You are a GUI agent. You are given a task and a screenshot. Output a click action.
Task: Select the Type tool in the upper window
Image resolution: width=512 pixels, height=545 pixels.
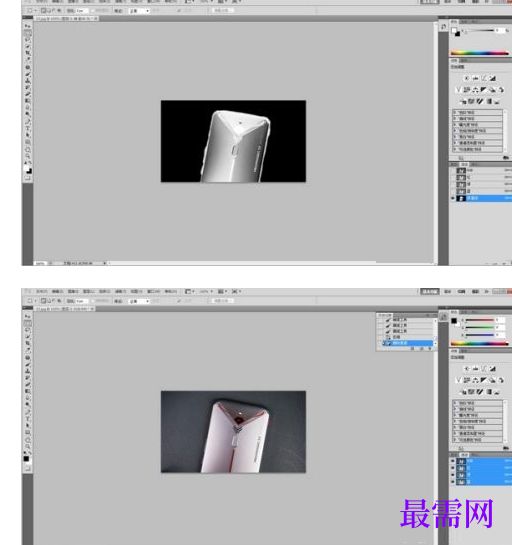(x=27, y=128)
